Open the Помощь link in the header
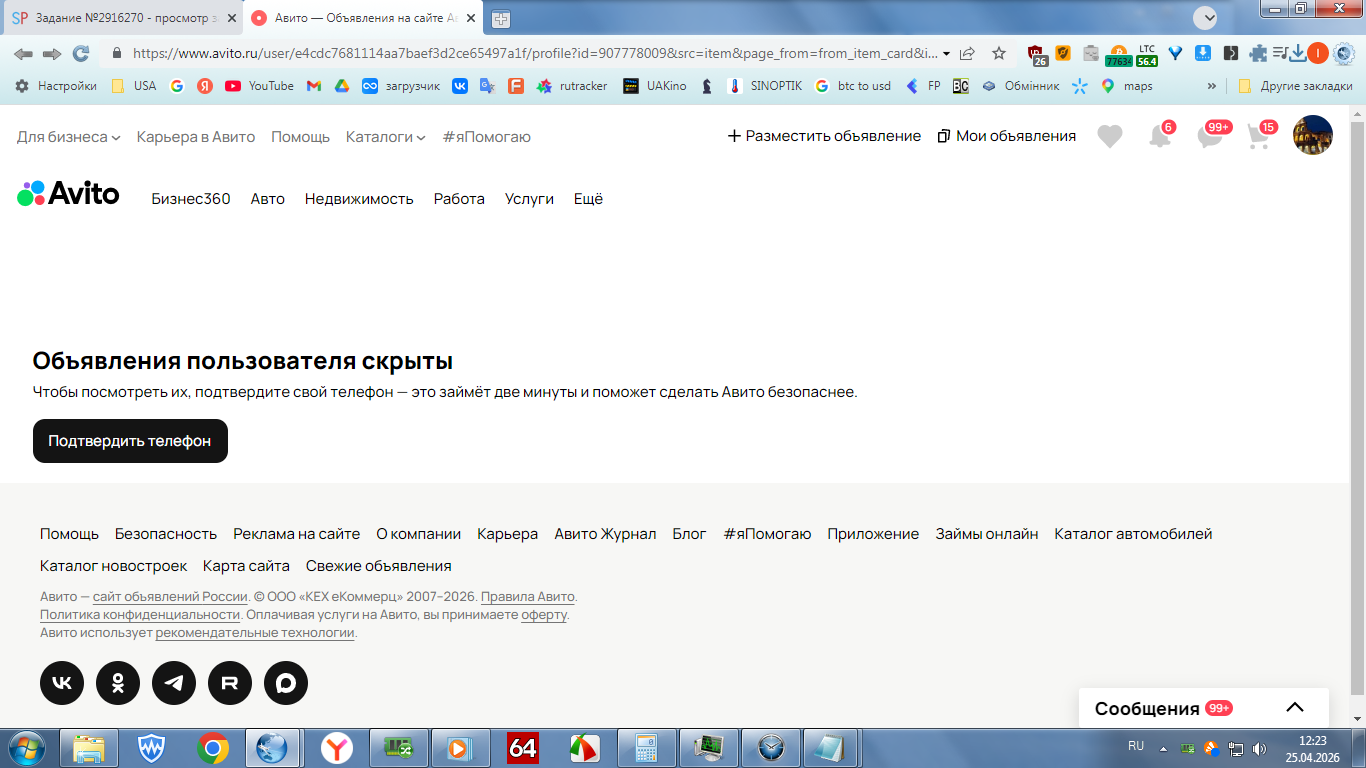The image size is (1366, 768). click(x=300, y=136)
